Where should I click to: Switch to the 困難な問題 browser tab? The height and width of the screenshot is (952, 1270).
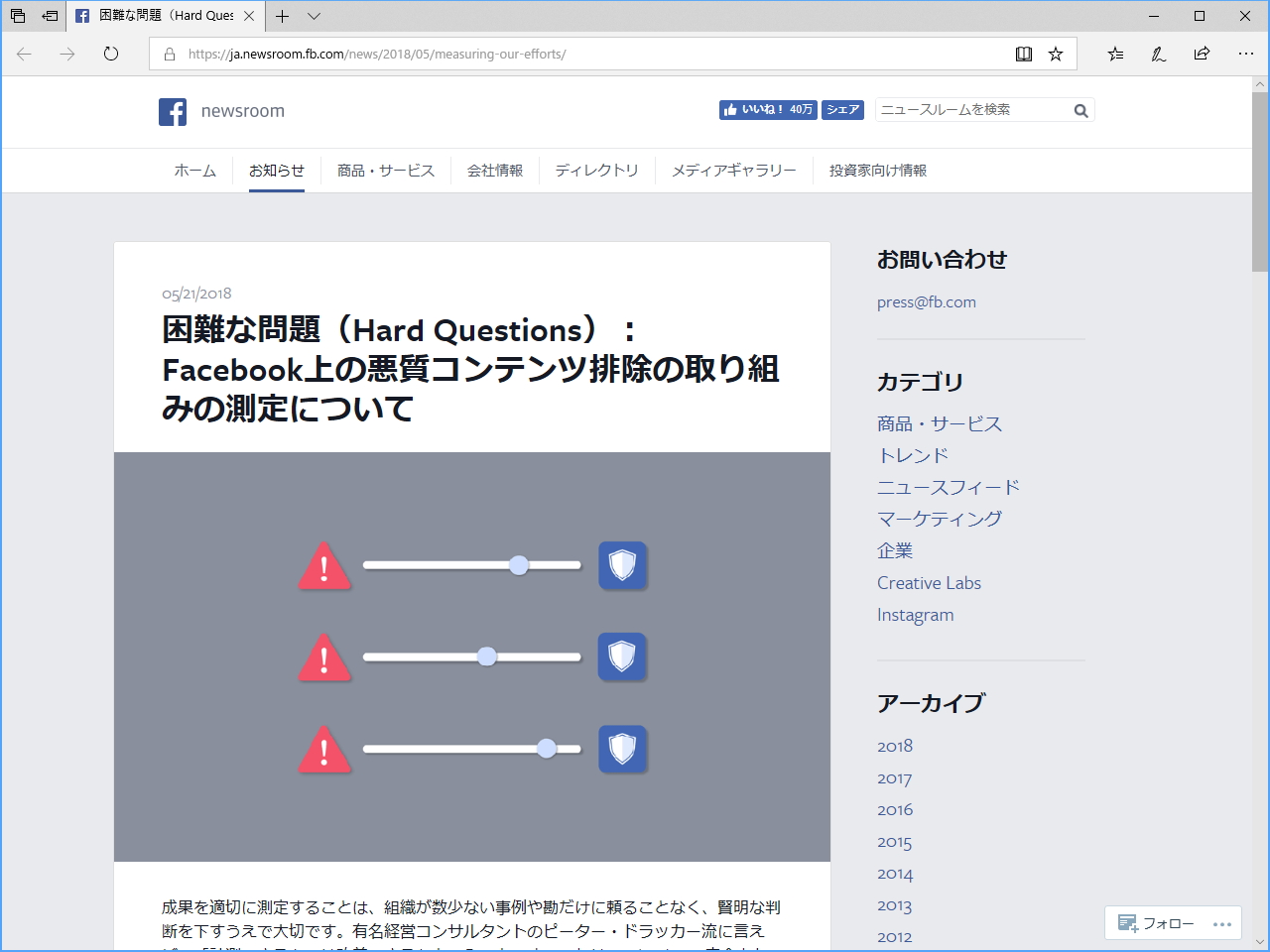click(159, 16)
